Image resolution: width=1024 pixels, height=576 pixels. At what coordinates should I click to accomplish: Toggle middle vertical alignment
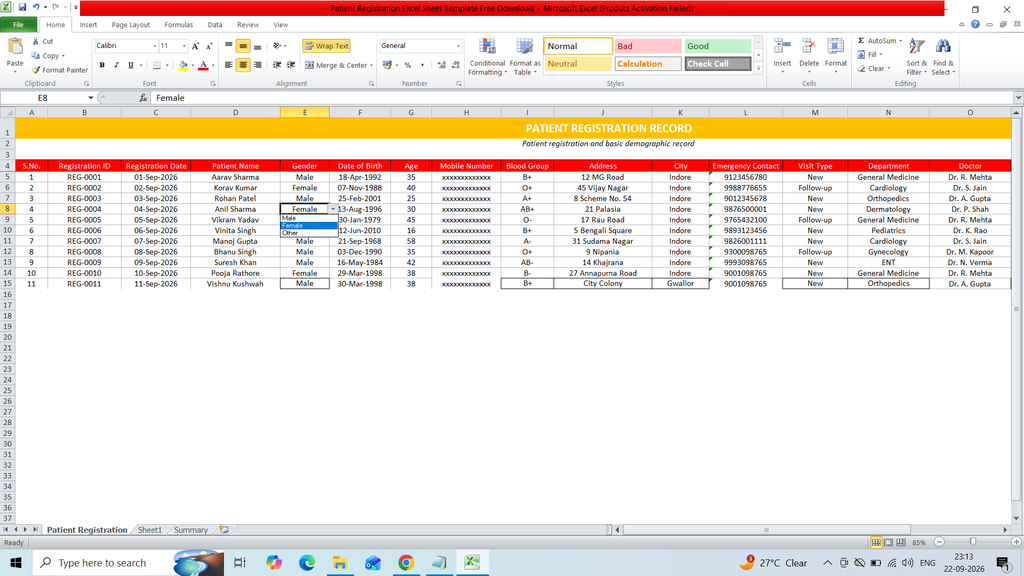(243, 46)
